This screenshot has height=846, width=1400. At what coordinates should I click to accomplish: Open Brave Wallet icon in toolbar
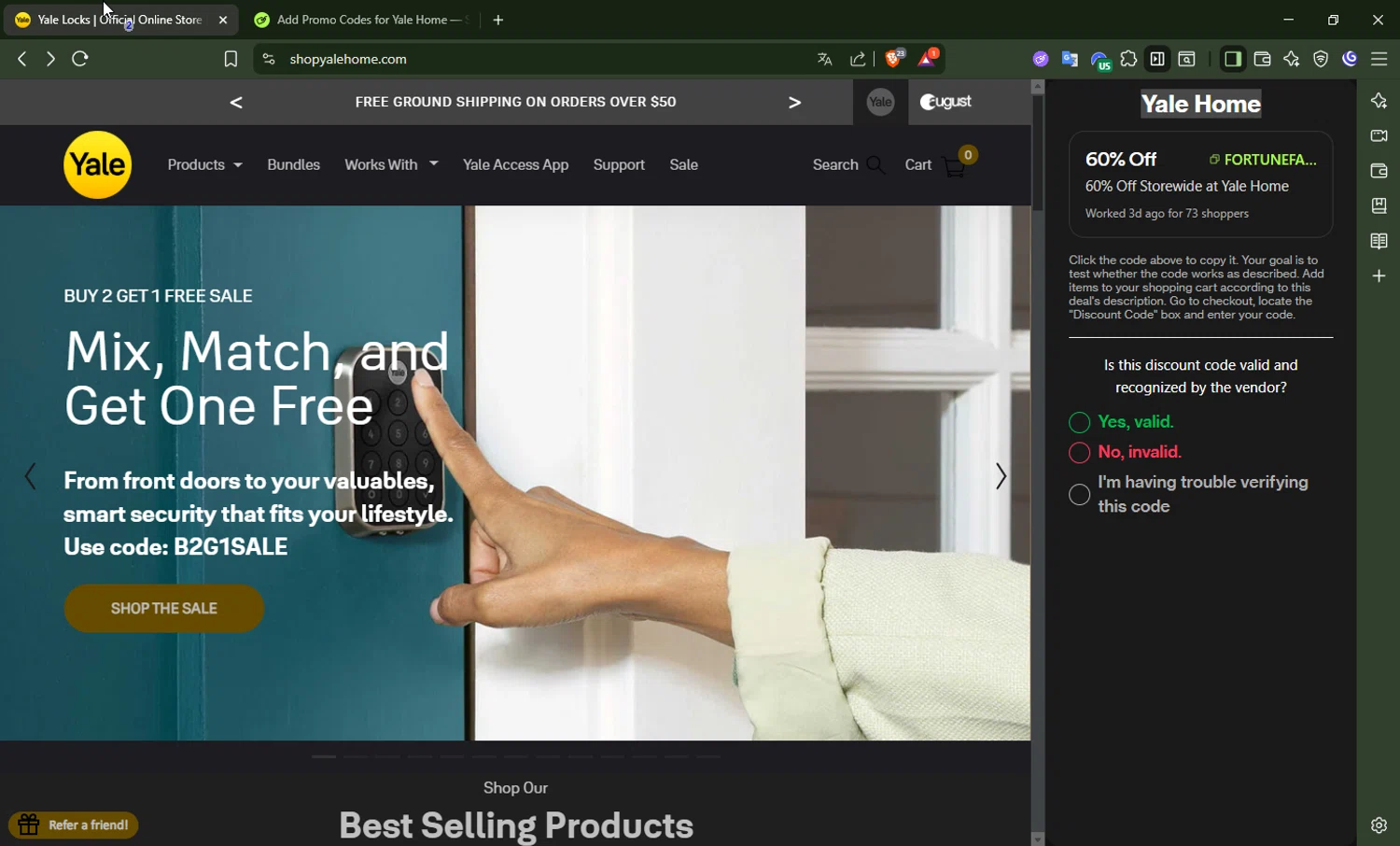click(1262, 59)
